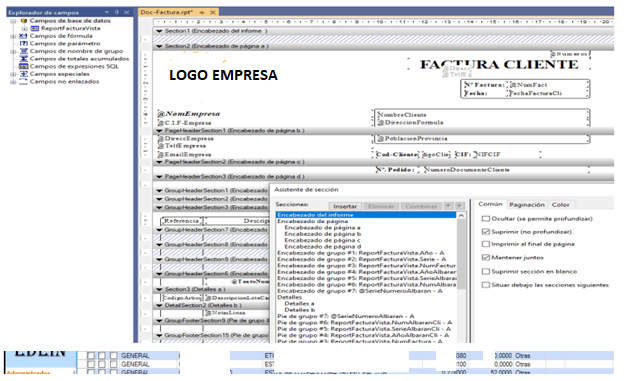624x381 pixels.
Task: Click the Campos de parámetro icon
Action: (23, 43)
